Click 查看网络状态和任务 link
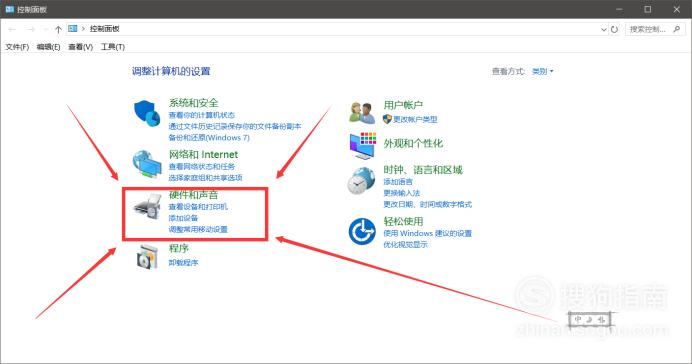 click(202, 166)
